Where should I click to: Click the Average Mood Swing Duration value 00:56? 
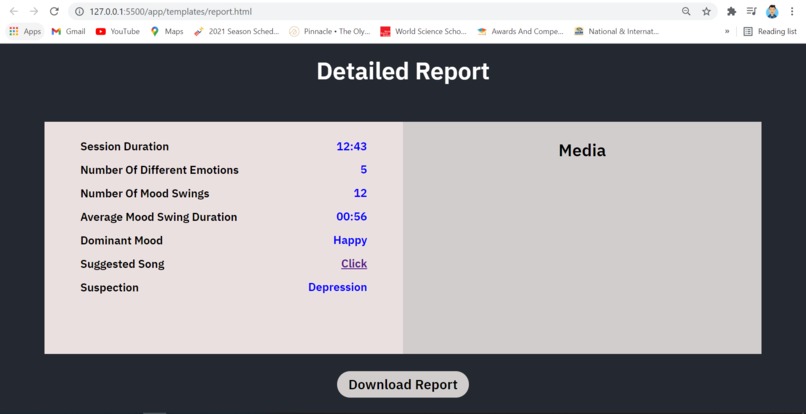(x=352, y=217)
